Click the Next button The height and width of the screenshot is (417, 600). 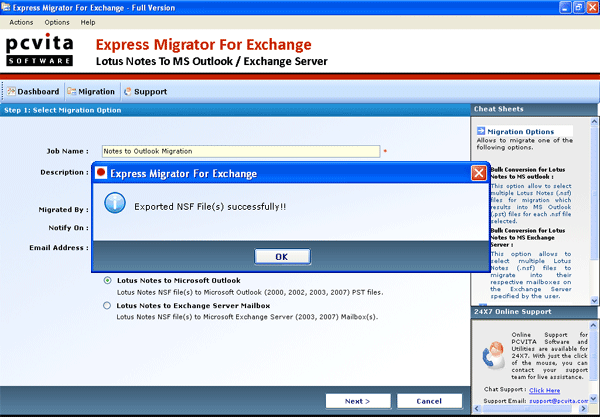click(357, 400)
